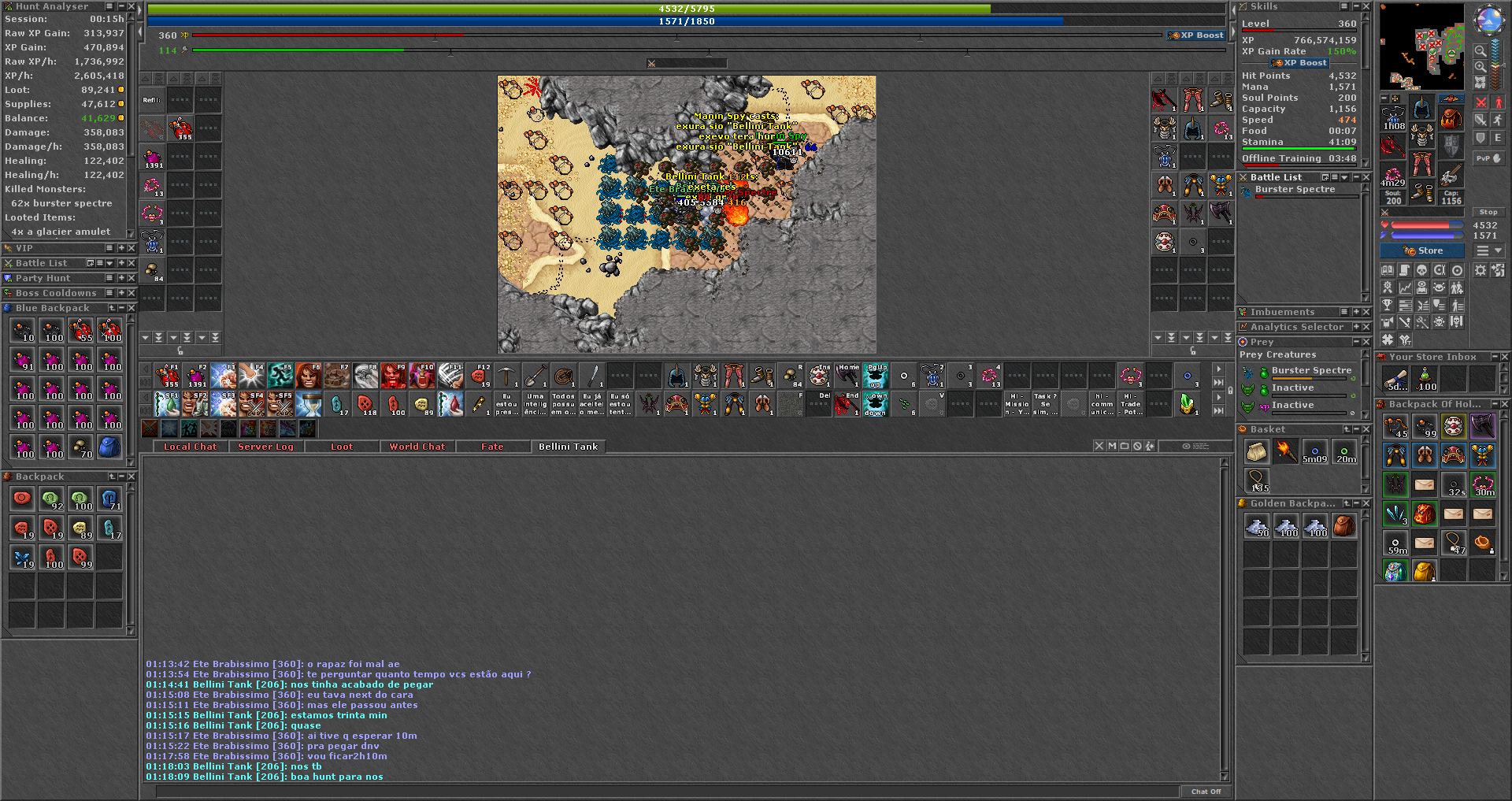Click the helmet equipment slot
Viewport: 1512px width, 801px height.
coord(1422,106)
